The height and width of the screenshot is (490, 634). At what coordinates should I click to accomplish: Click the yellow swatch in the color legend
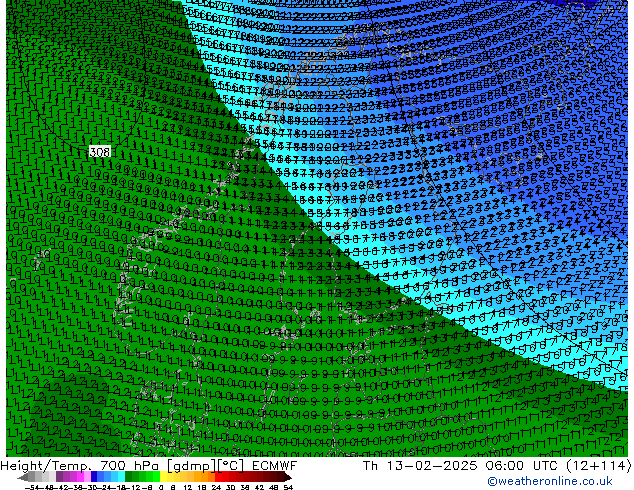tap(163, 477)
